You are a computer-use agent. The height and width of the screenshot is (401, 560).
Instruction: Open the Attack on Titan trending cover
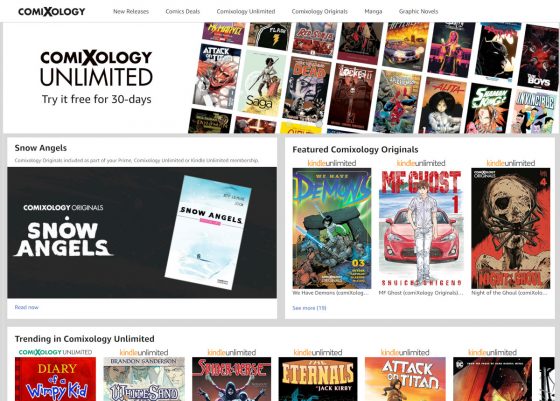click(405, 379)
